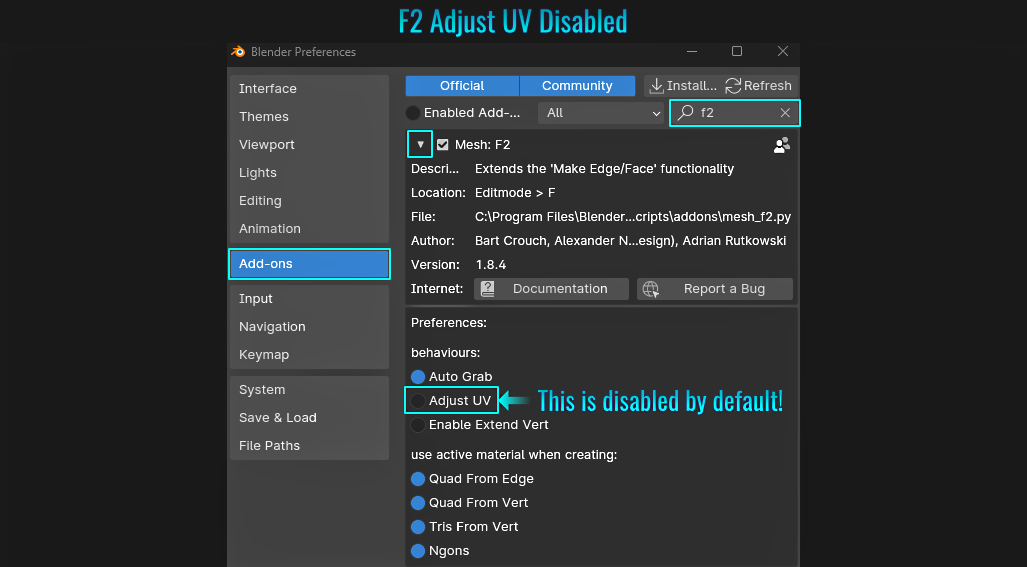Image resolution: width=1027 pixels, height=567 pixels.
Task: Toggle the Community support level filter
Action: [x=577, y=86]
